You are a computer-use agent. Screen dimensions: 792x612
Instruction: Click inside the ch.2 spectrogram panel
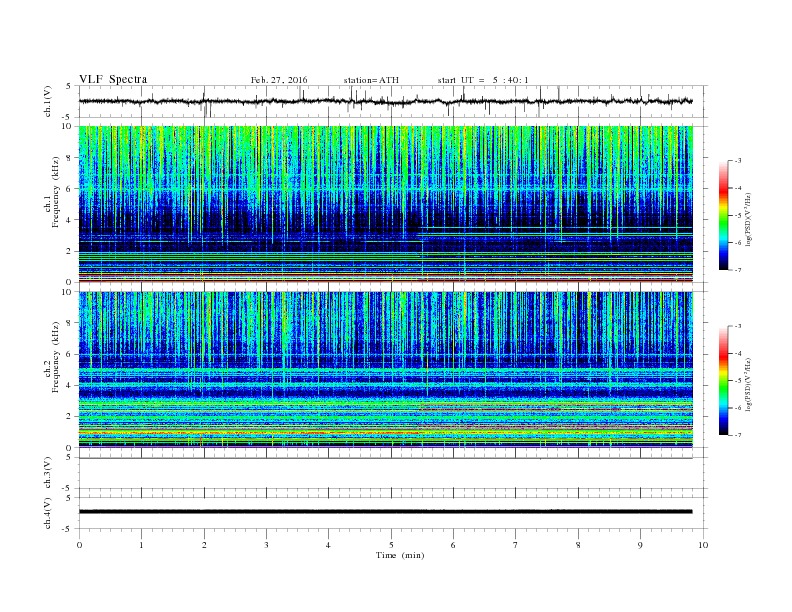coord(385,369)
